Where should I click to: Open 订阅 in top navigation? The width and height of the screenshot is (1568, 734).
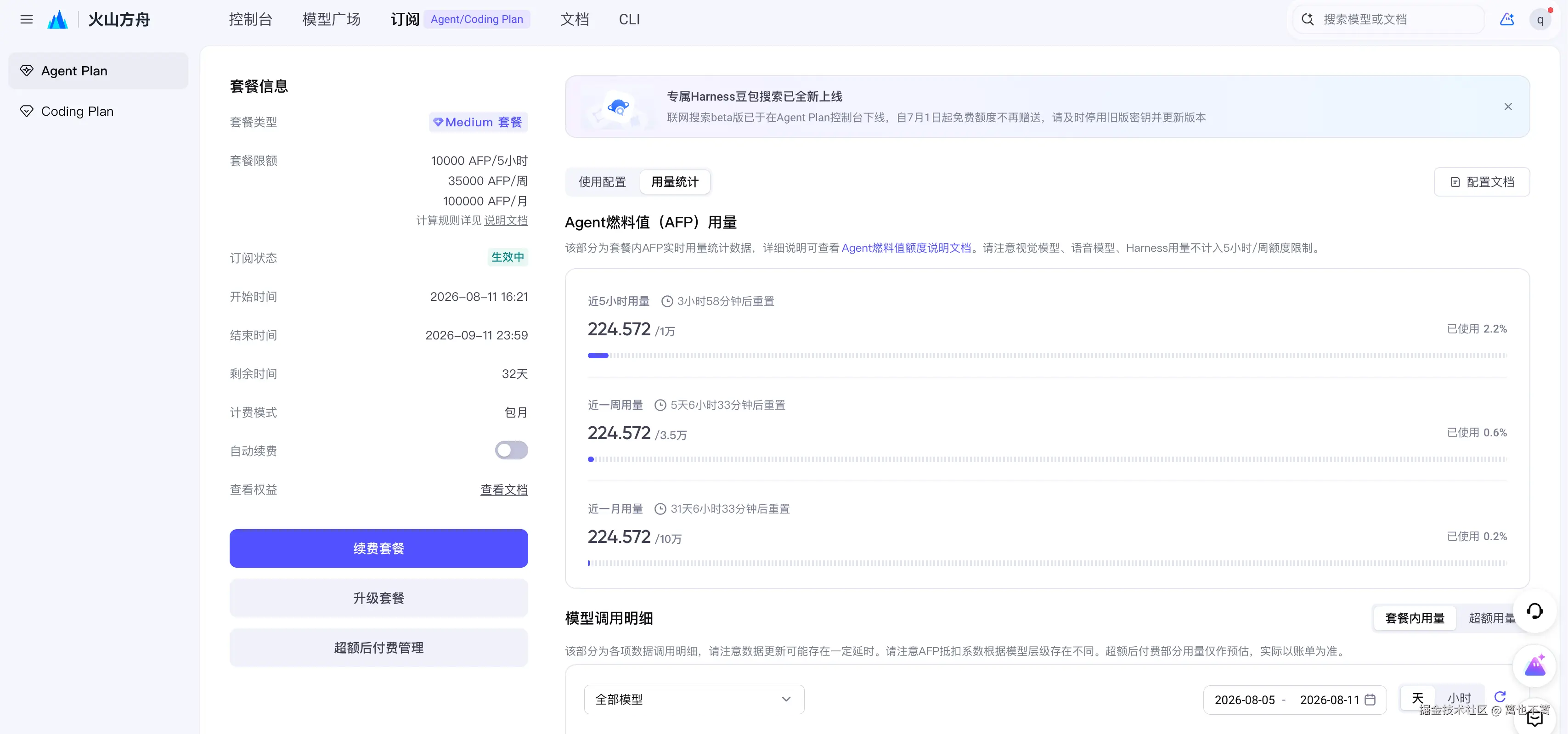405,19
